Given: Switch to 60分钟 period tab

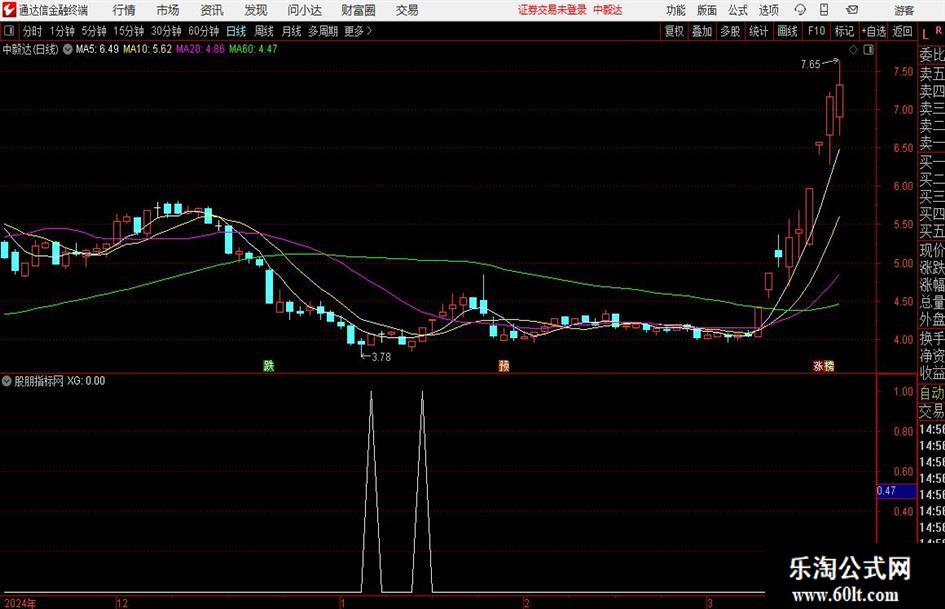Looking at the screenshot, I should click(204, 31).
